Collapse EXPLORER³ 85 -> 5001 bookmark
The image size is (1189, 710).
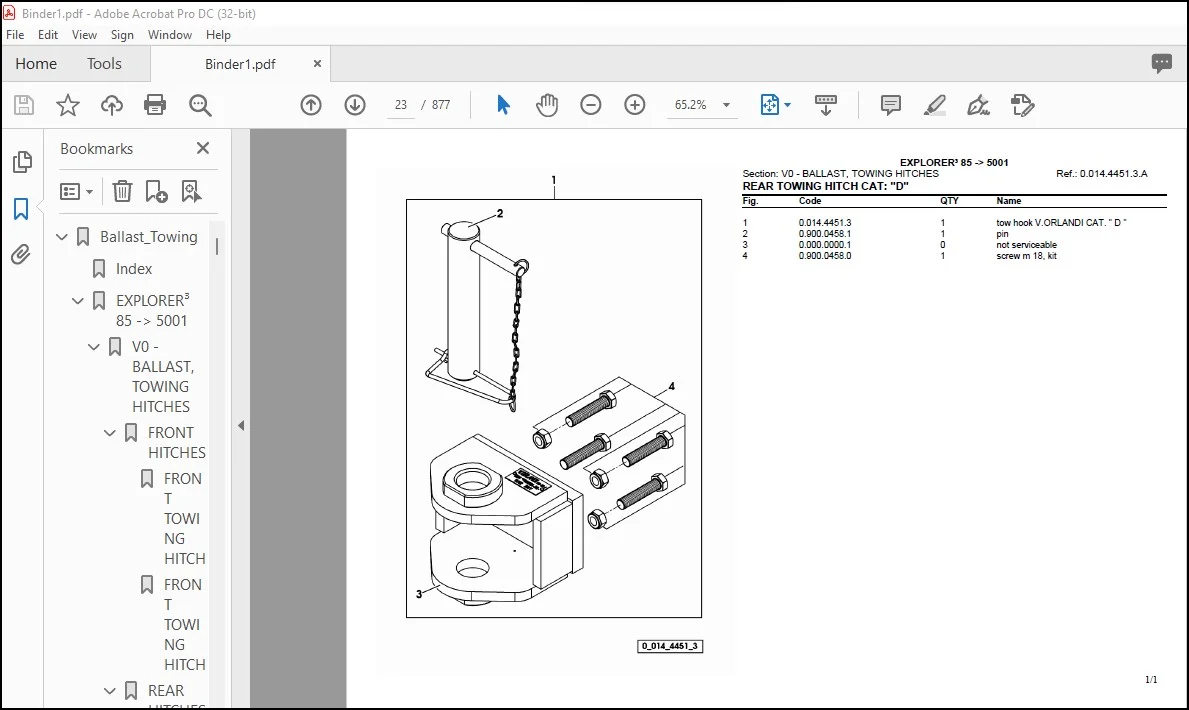77,300
